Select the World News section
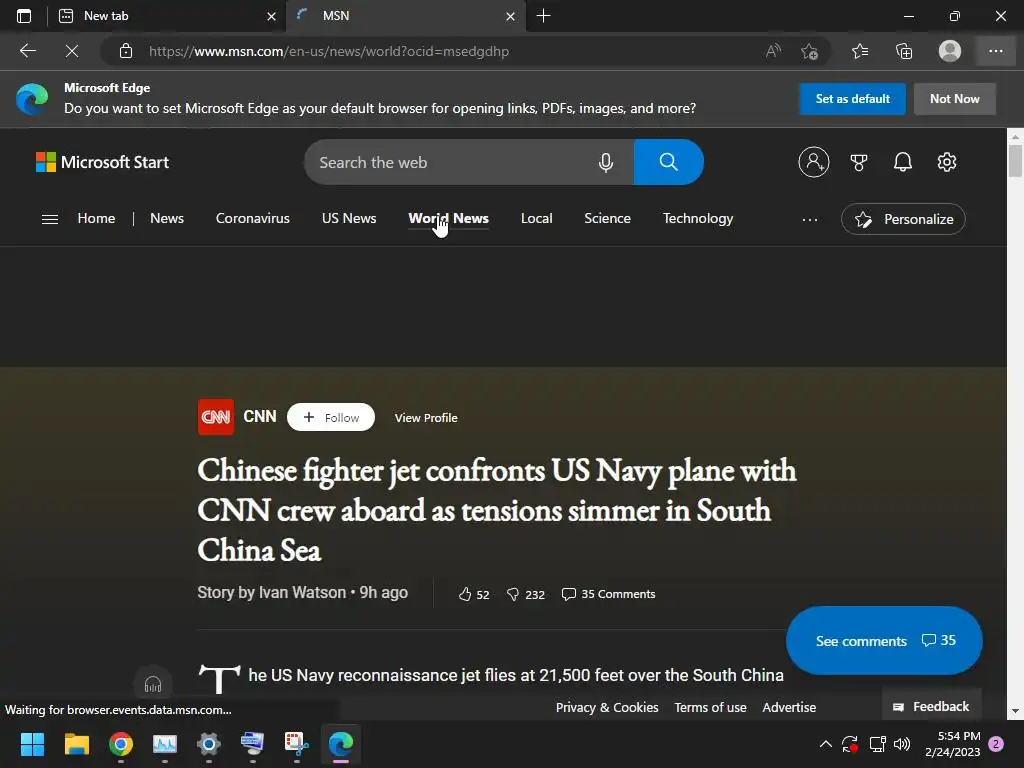The image size is (1024, 768). (x=448, y=218)
